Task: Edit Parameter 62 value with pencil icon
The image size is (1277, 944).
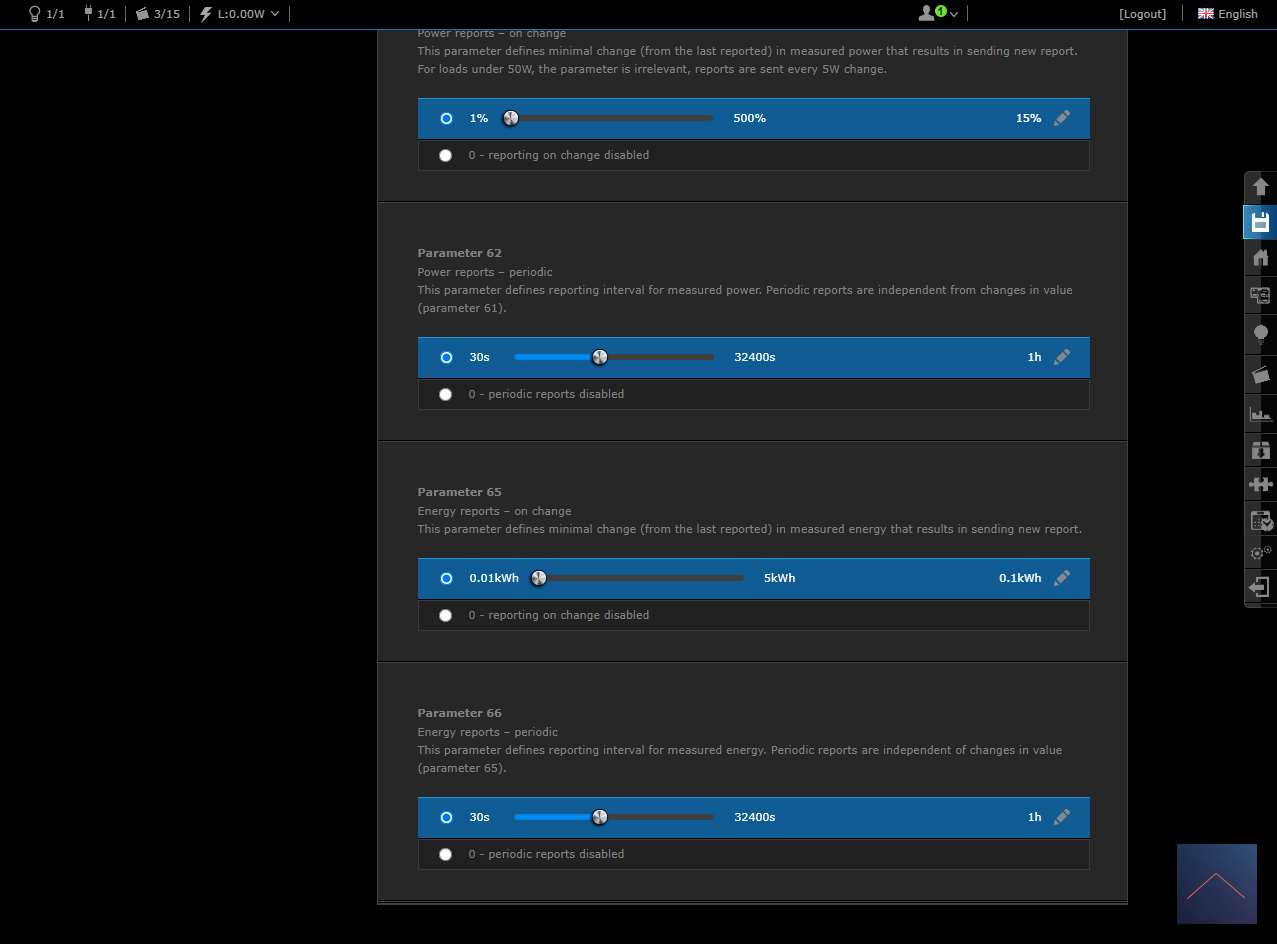Action: point(1062,357)
